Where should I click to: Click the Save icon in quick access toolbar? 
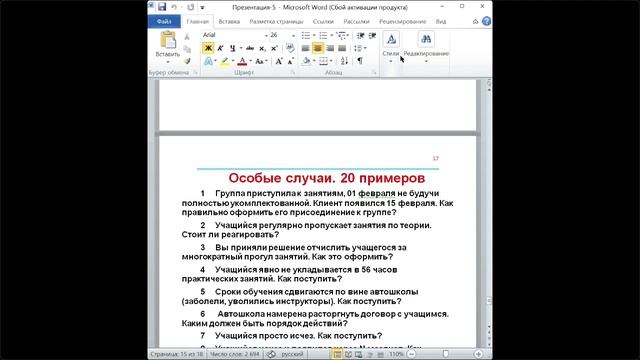(162, 7)
